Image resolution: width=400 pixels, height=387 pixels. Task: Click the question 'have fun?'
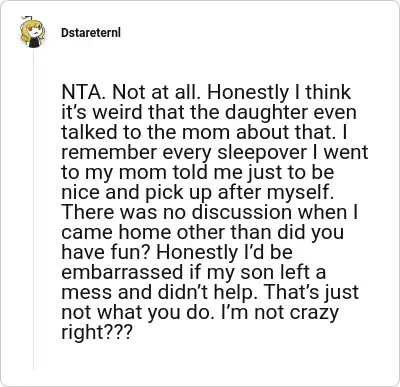(x=107, y=252)
